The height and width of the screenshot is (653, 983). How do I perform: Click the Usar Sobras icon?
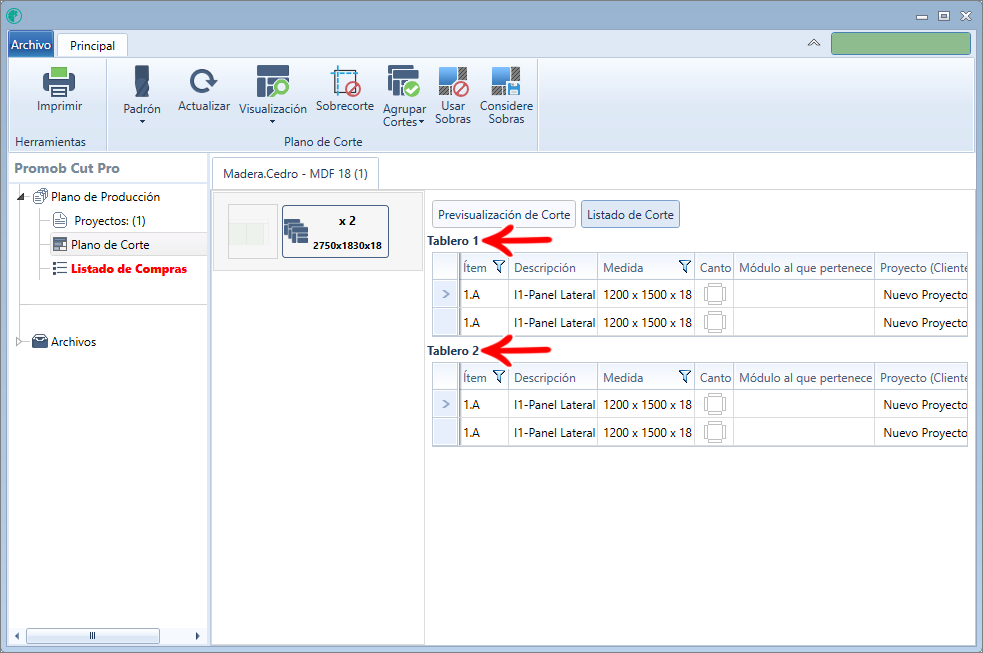(x=453, y=81)
